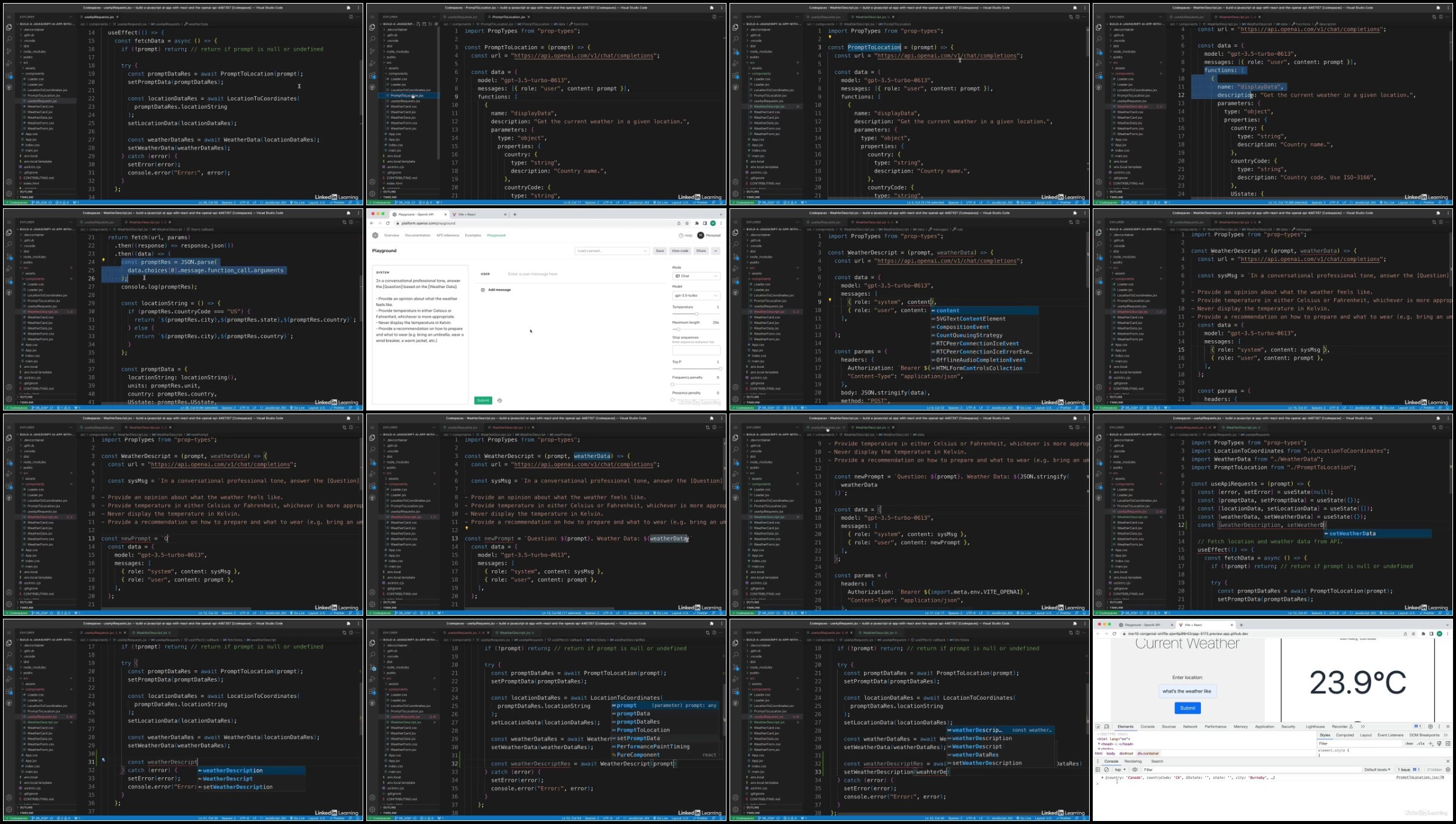Toggle the :hov element state panel

pos(1409,744)
